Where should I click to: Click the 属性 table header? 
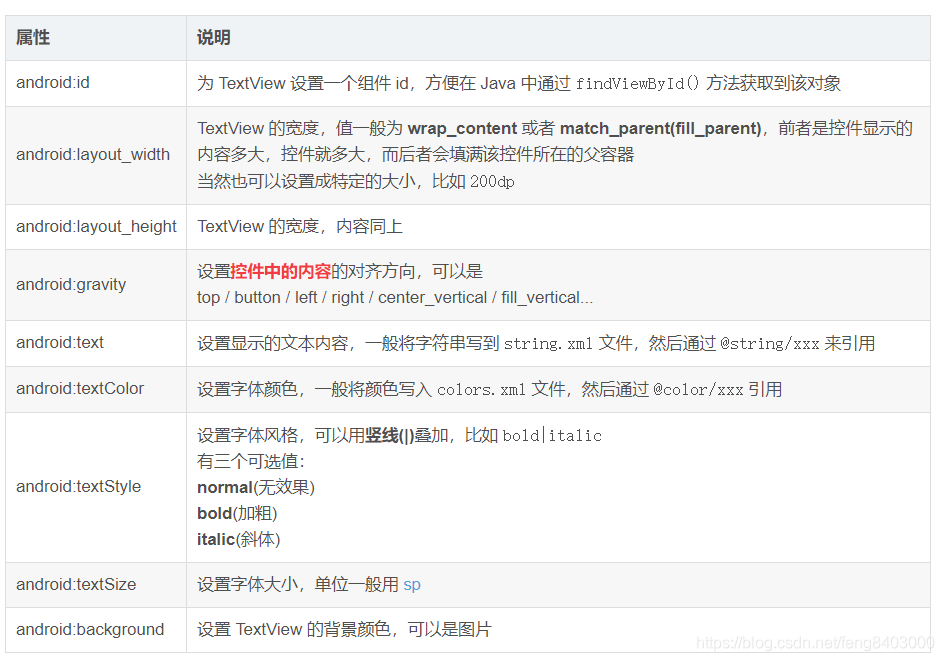tap(32, 37)
